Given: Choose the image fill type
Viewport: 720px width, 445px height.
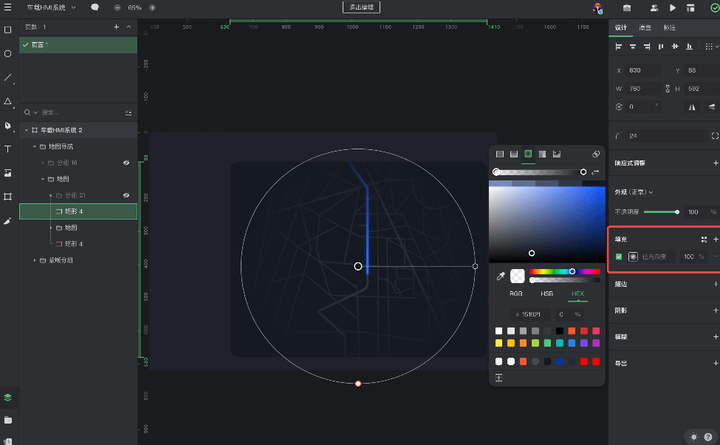Looking at the screenshot, I should coord(557,154).
